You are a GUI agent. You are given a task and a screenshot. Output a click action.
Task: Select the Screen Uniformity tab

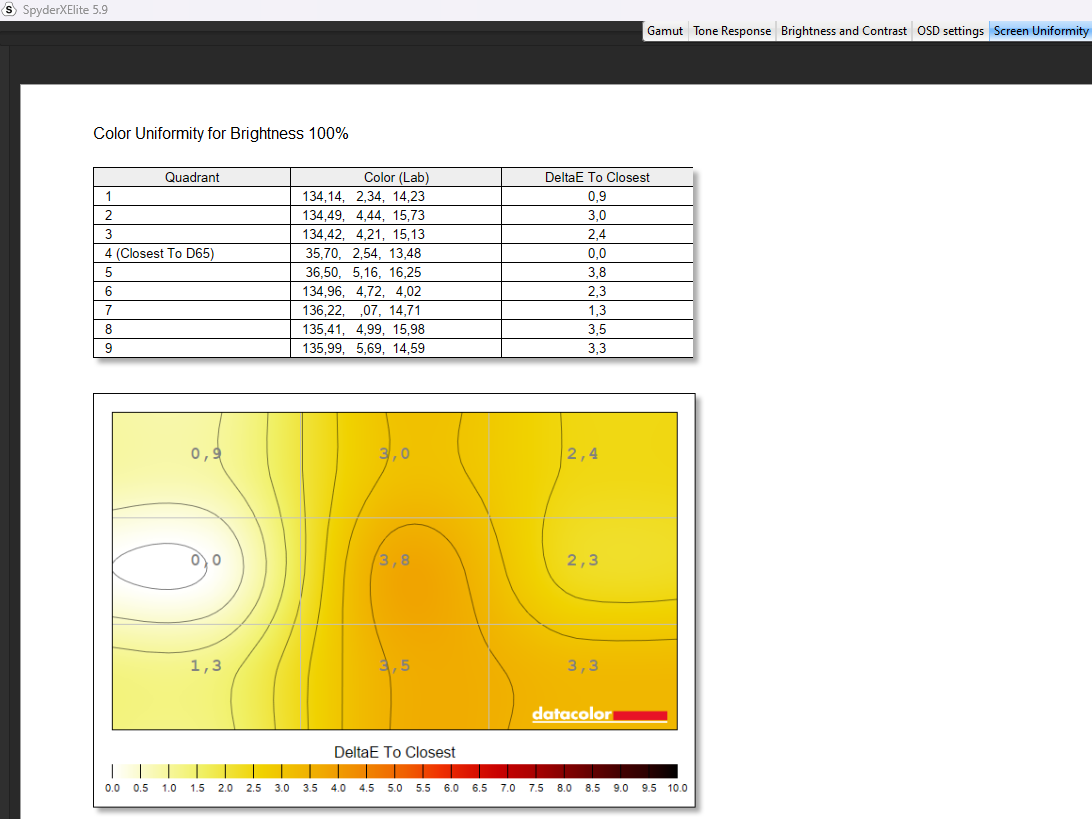click(x=1040, y=31)
